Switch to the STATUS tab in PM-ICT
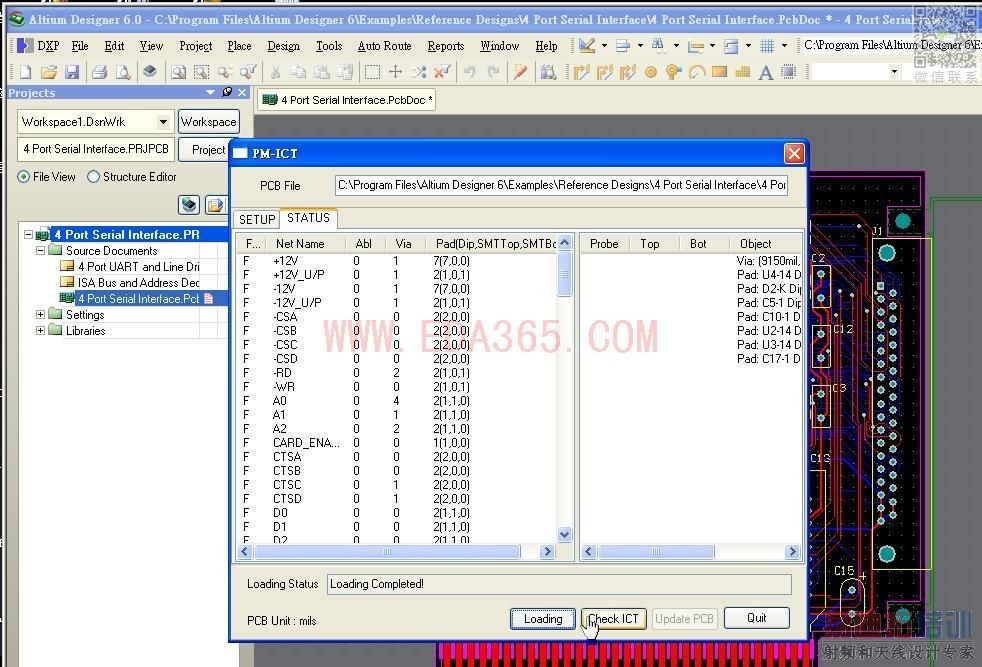982x667 pixels. tap(308, 218)
